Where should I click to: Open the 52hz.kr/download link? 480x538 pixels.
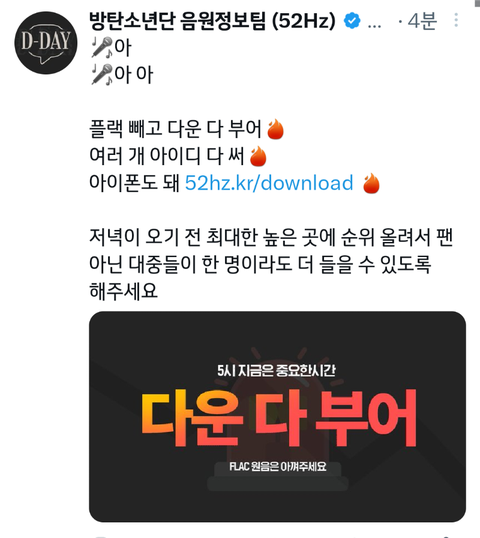269,183
